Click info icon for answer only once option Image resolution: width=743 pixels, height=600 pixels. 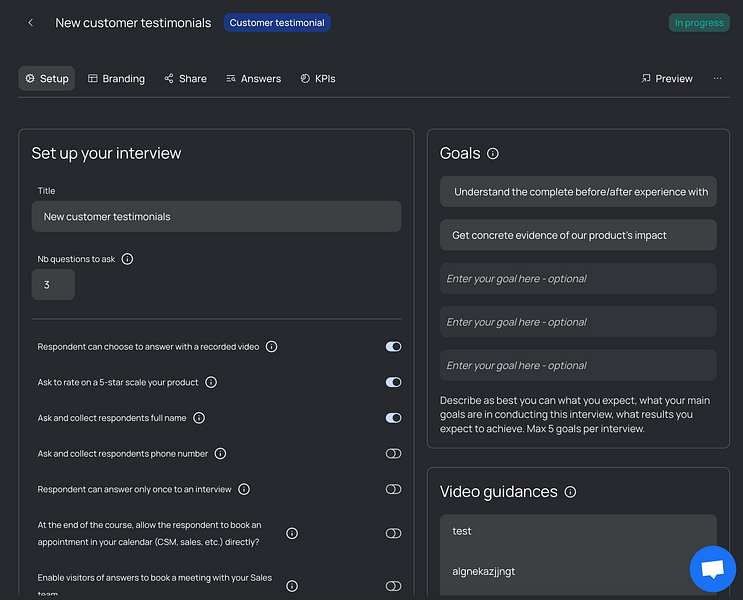tap(244, 490)
